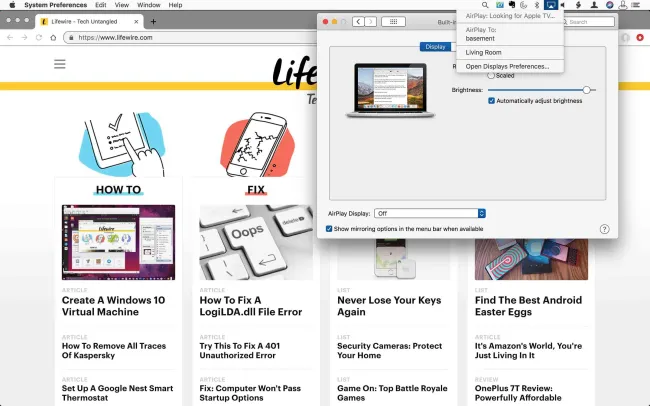Open Spotlight search magnifier in the menu bar

click(485, 5)
